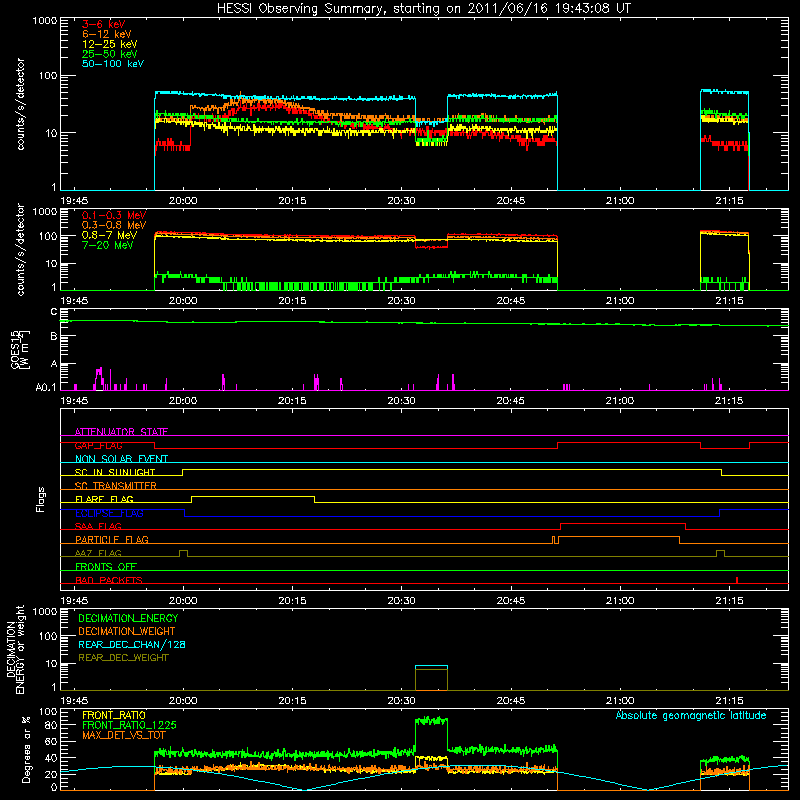Click the DECIMATION ENERGY or weight axis title
Viewport: 800px width, 800px height.
coord(15,649)
